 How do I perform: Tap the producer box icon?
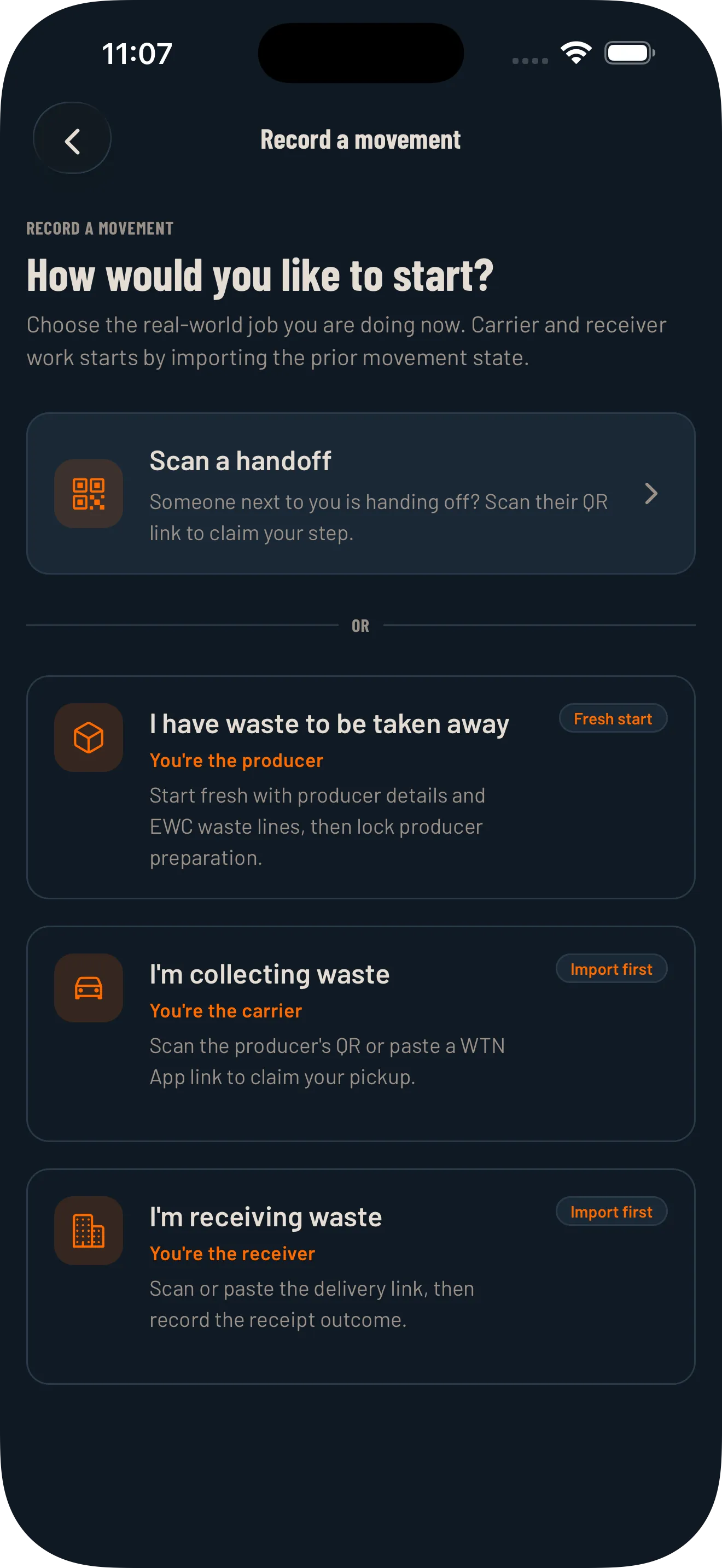coord(88,738)
